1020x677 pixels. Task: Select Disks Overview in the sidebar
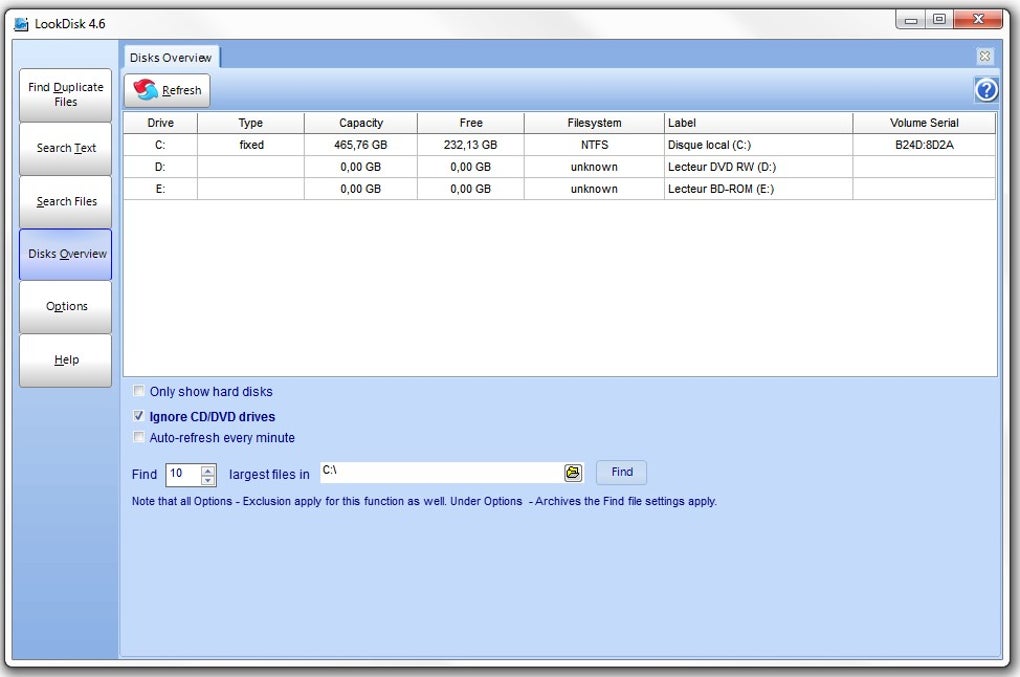pos(66,254)
